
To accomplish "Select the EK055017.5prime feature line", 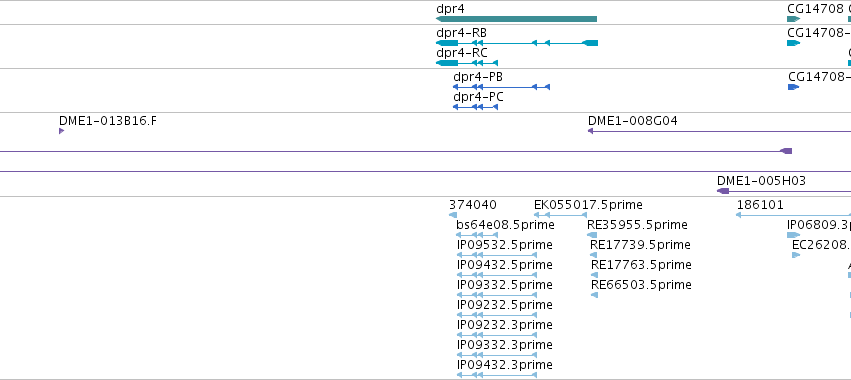I will [x=561, y=215].
